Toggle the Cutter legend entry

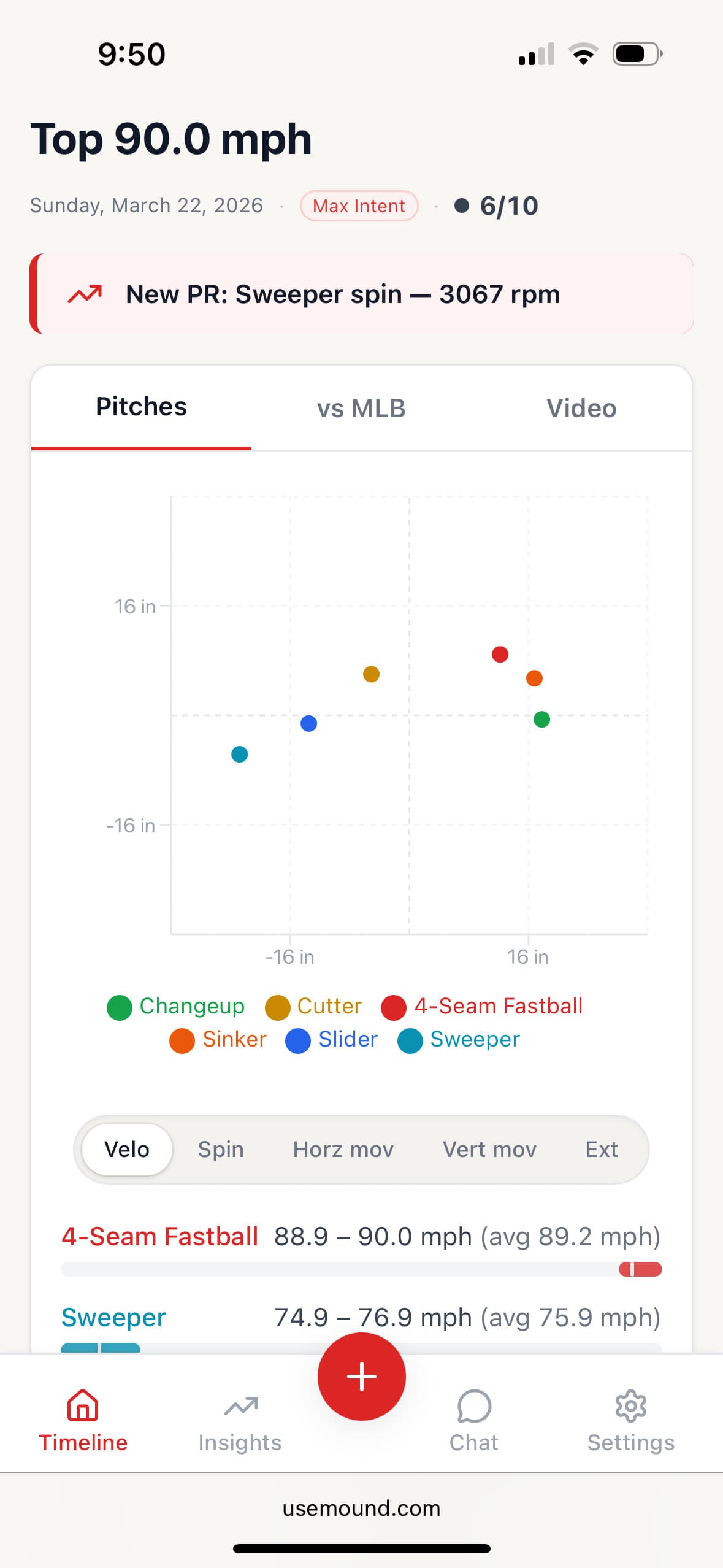pos(313,1007)
